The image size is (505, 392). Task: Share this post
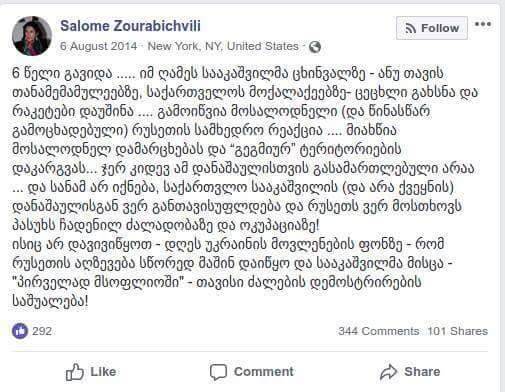click(x=410, y=372)
